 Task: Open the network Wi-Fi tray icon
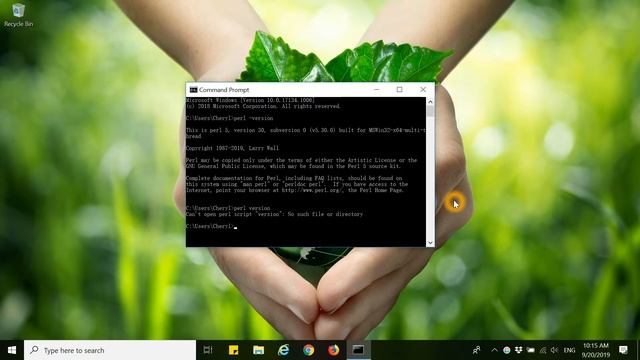[542, 350]
